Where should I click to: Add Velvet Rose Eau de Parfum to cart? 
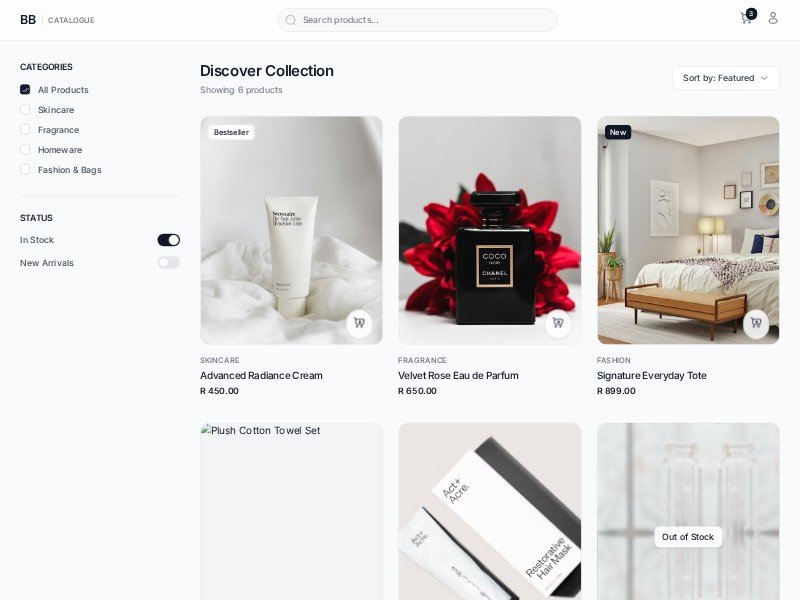tap(558, 322)
